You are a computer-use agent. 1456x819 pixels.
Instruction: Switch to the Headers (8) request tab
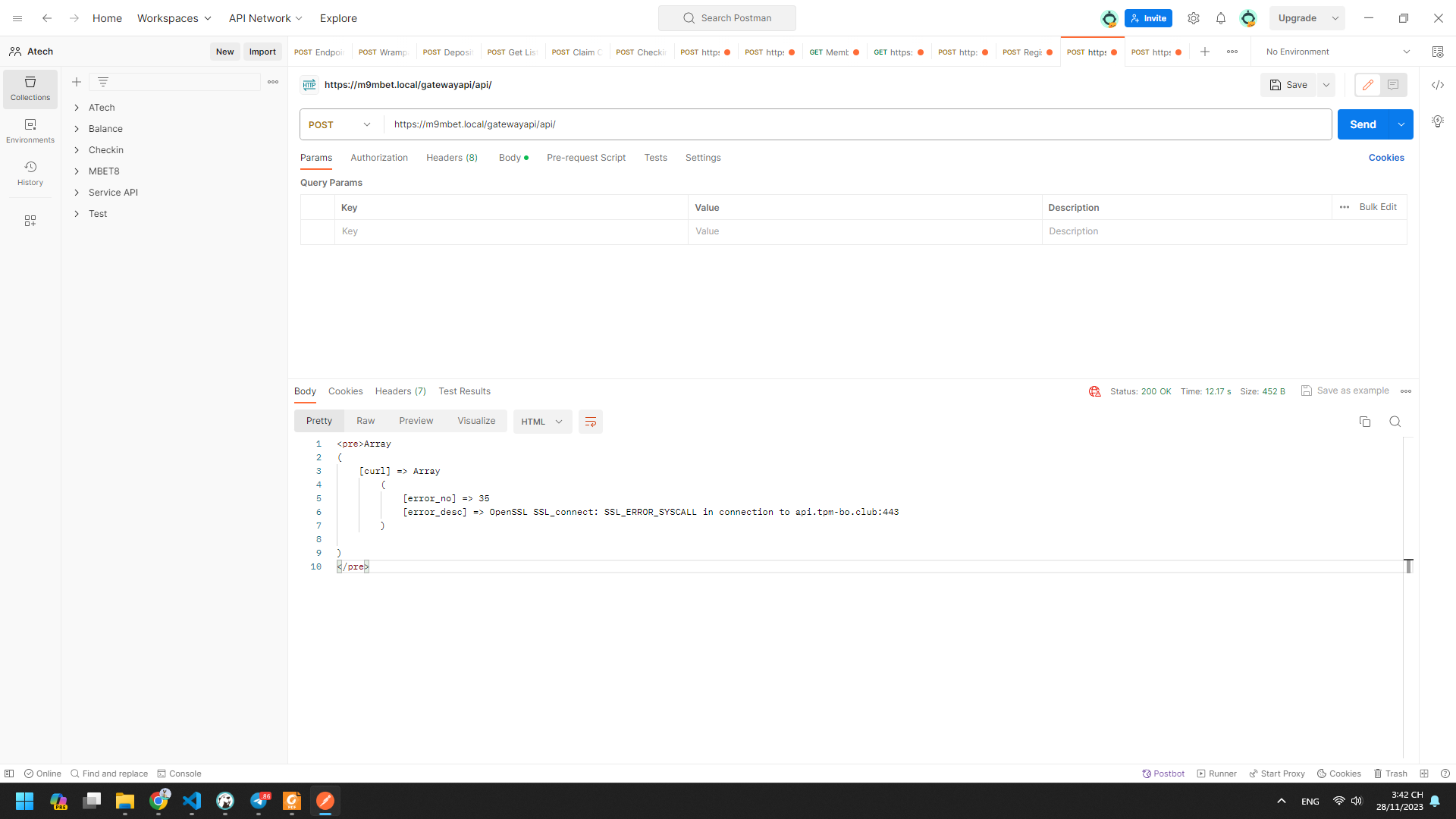[x=452, y=158]
